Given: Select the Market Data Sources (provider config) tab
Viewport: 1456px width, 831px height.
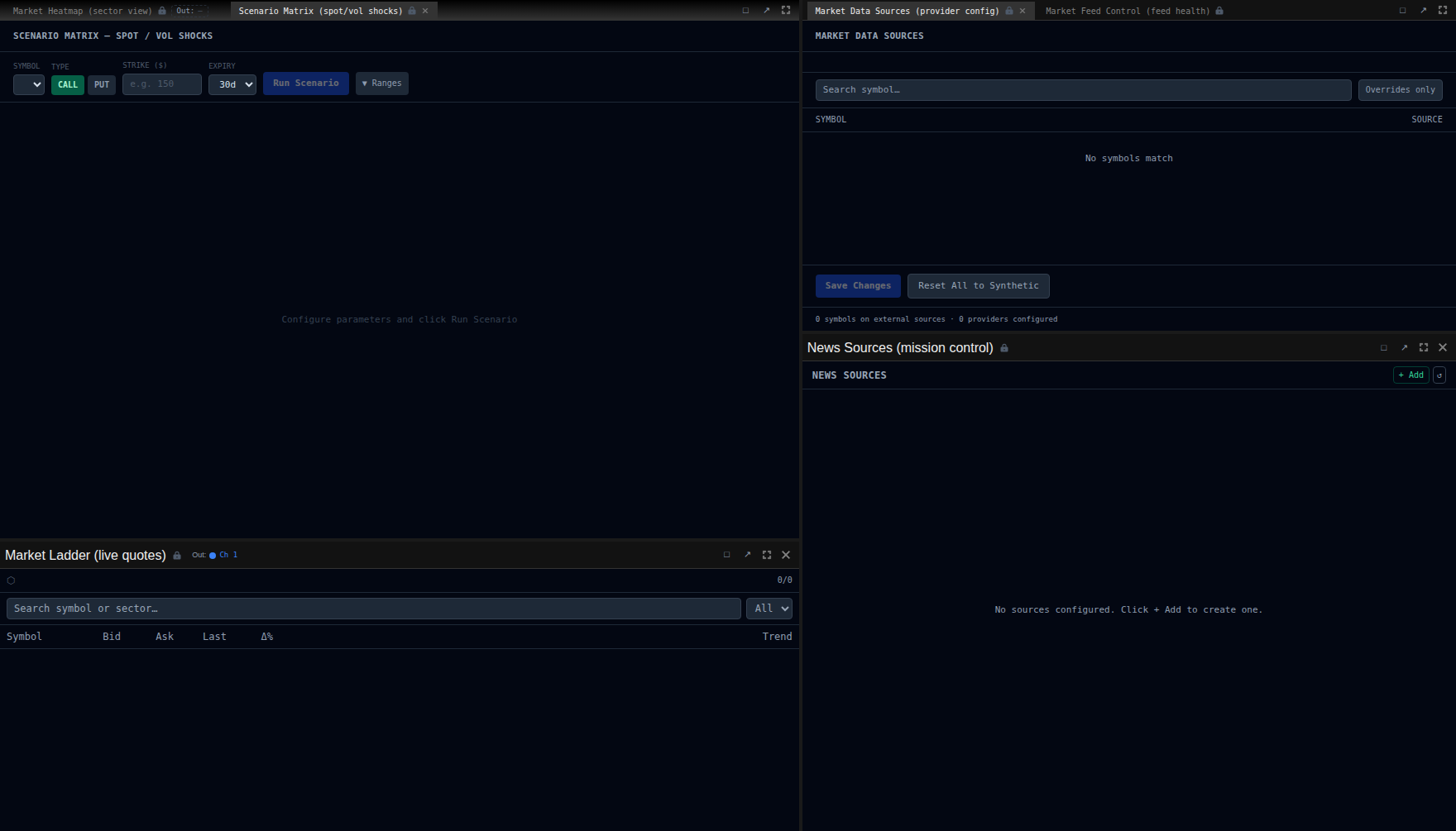Looking at the screenshot, I should [907, 11].
